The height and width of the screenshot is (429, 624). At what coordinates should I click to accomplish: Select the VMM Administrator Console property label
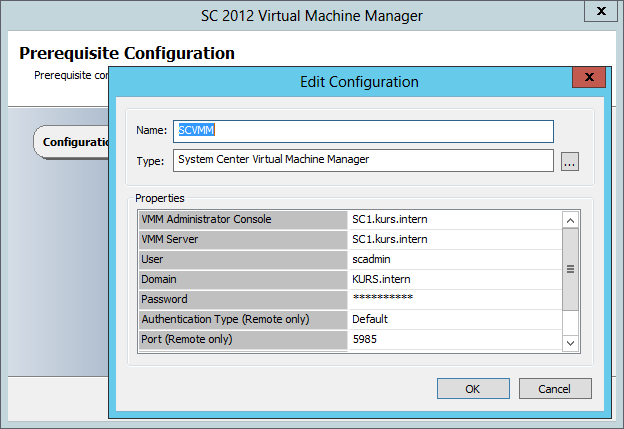pyautogui.click(x=243, y=220)
